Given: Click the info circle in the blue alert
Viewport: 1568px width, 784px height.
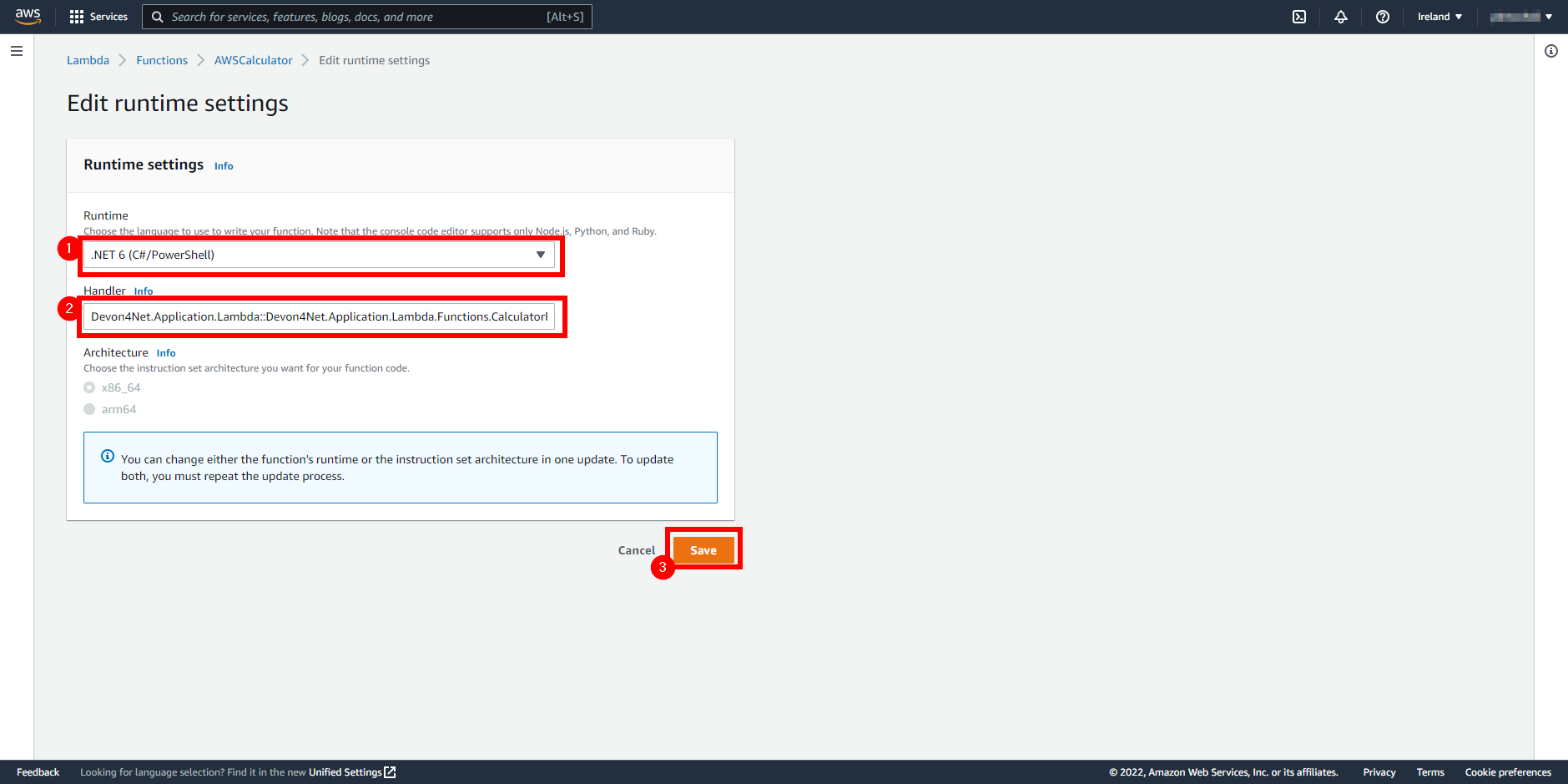Looking at the screenshot, I should point(107,456).
